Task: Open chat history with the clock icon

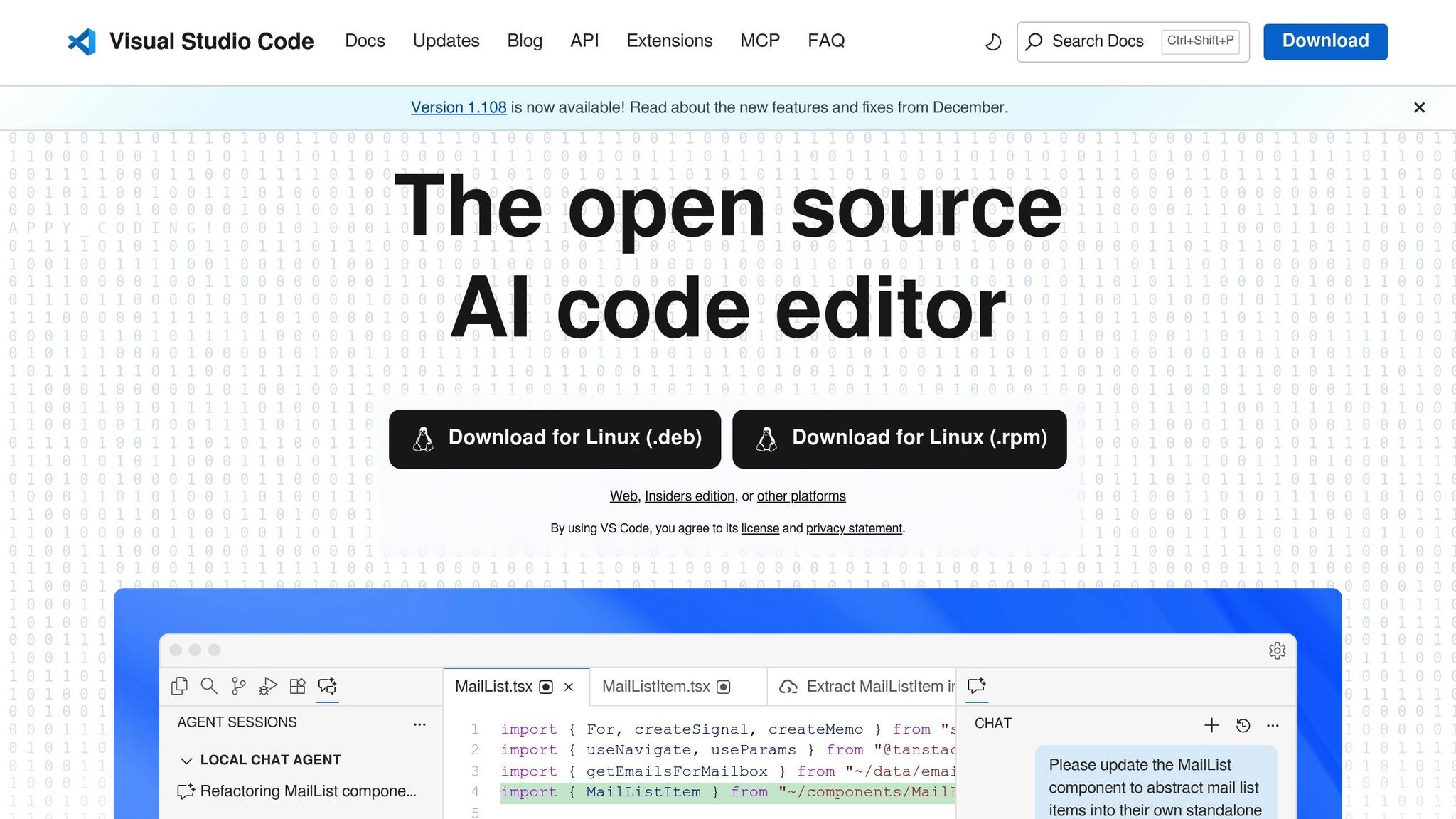Action: tap(1243, 725)
